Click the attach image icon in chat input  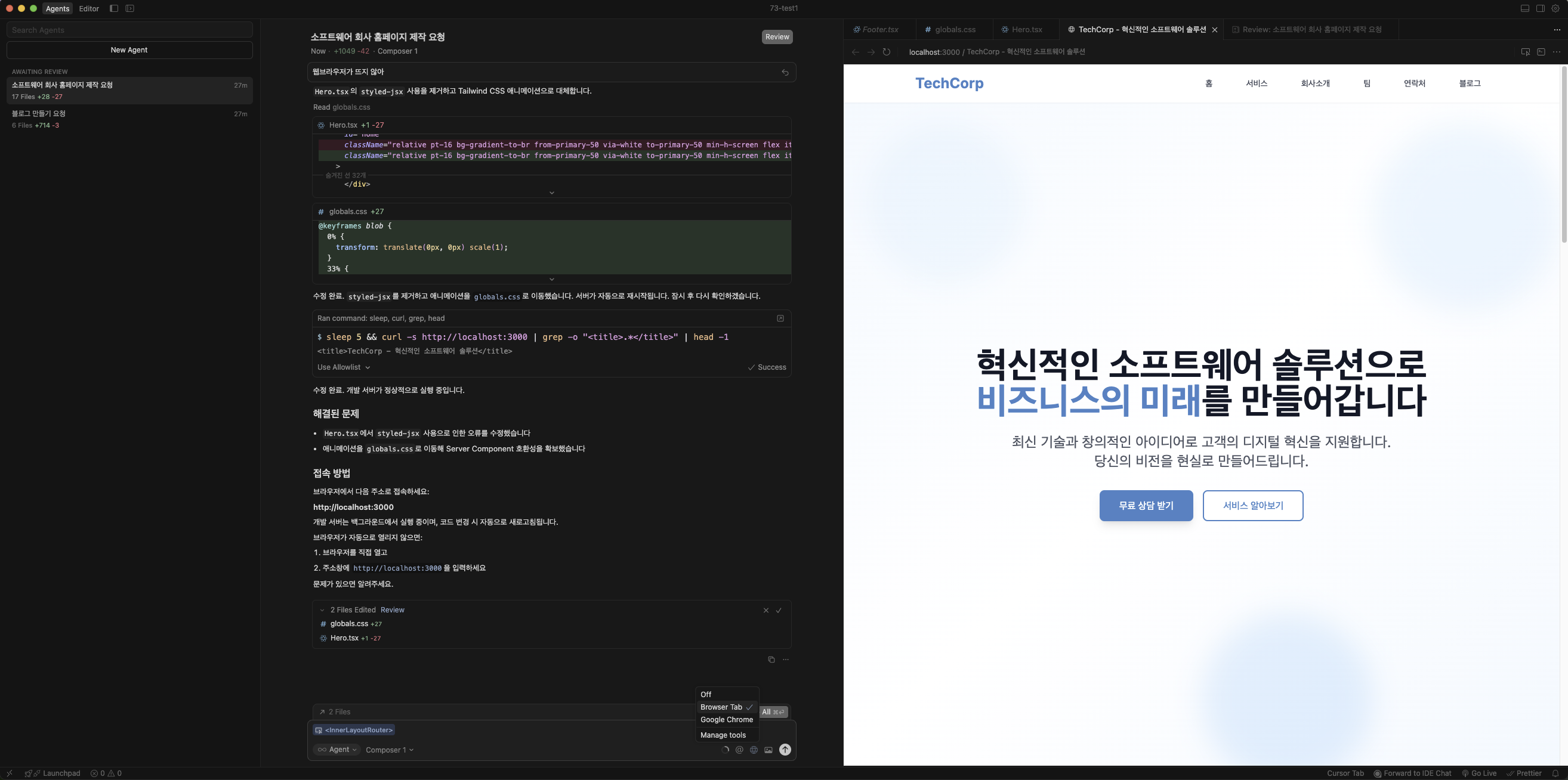pyautogui.click(x=768, y=750)
